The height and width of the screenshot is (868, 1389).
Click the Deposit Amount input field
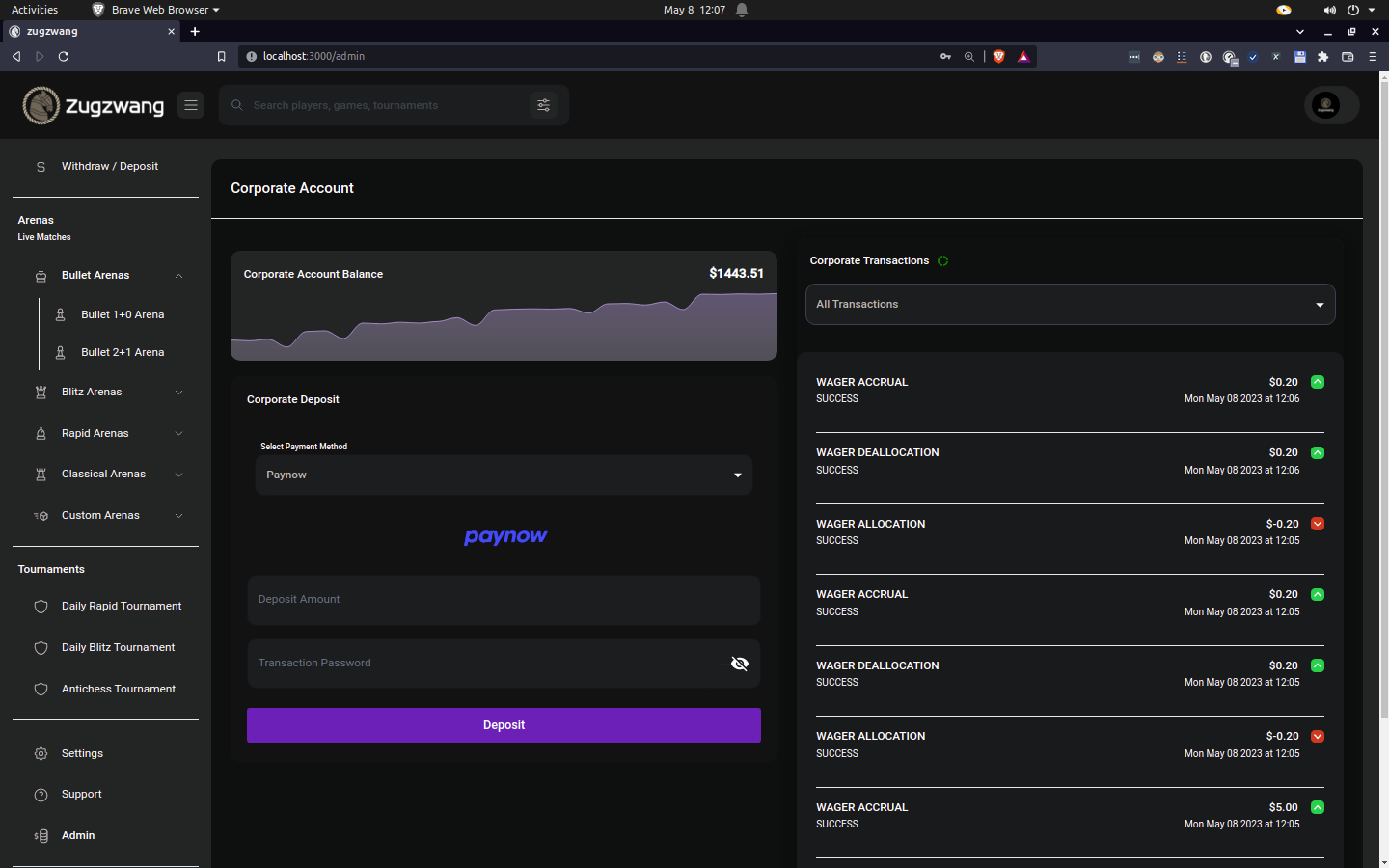(504, 600)
